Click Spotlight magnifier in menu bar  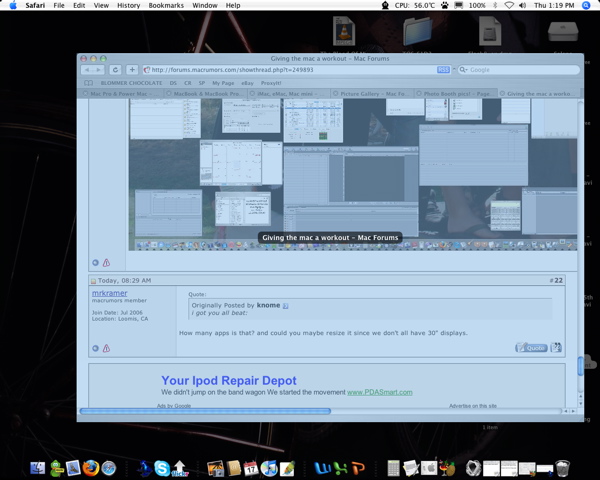tap(586, 5)
